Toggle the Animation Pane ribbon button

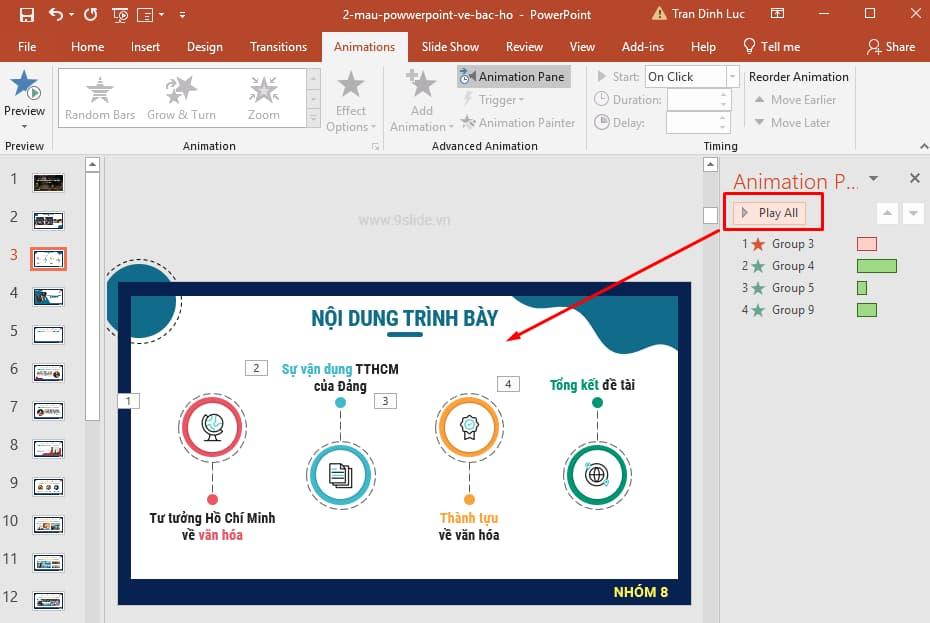click(513, 76)
